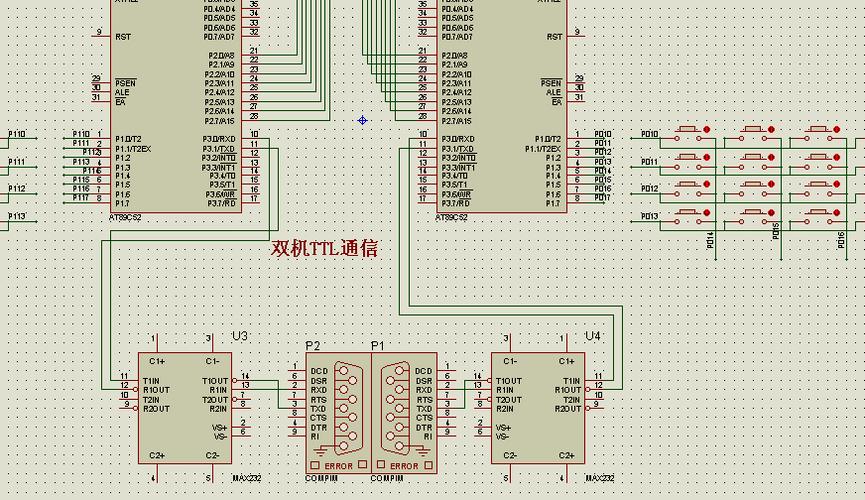Click keypad button at row P013, column P014
This screenshot has height=500, width=865.
pos(687,216)
